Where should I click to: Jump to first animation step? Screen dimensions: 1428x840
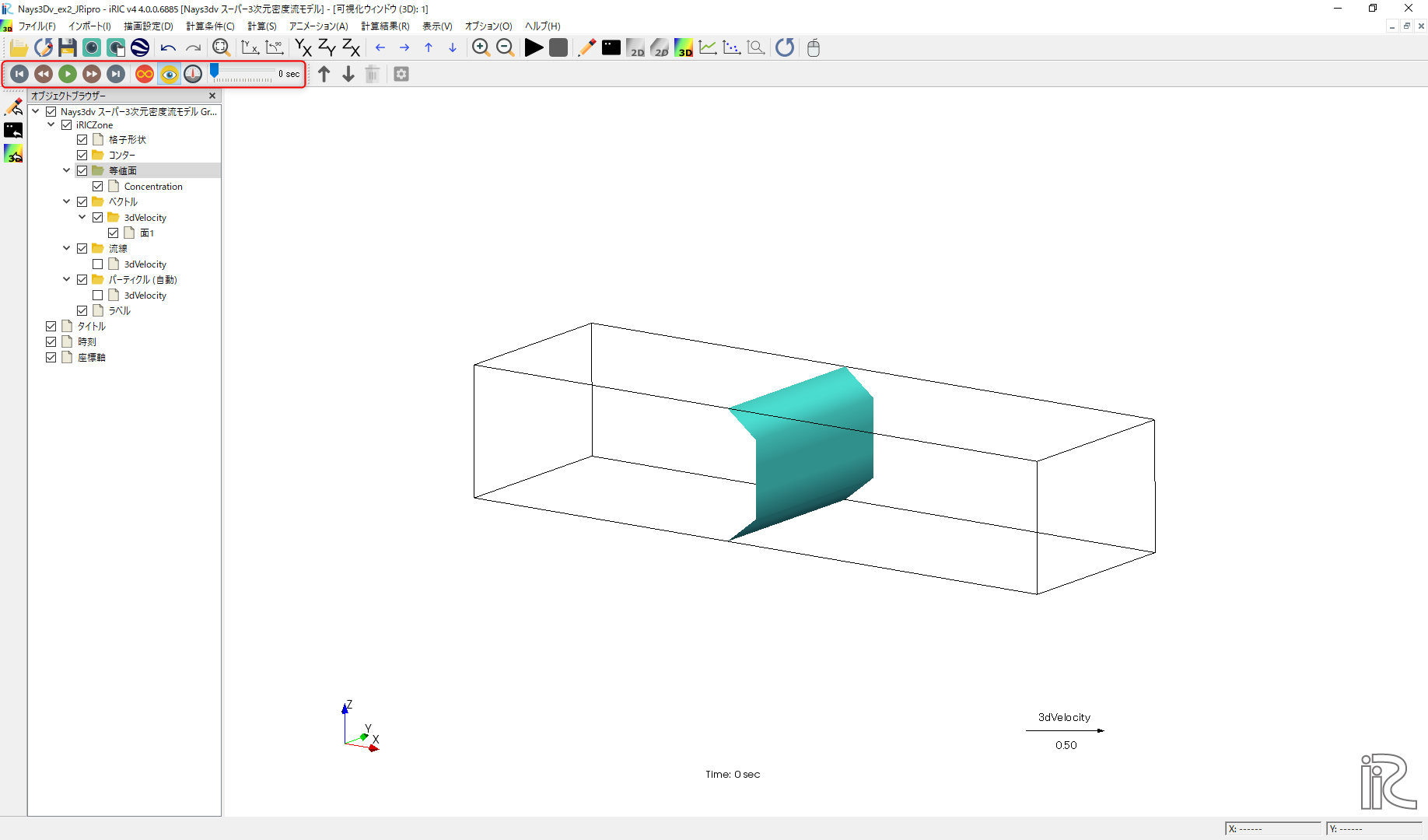[x=19, y=74]
